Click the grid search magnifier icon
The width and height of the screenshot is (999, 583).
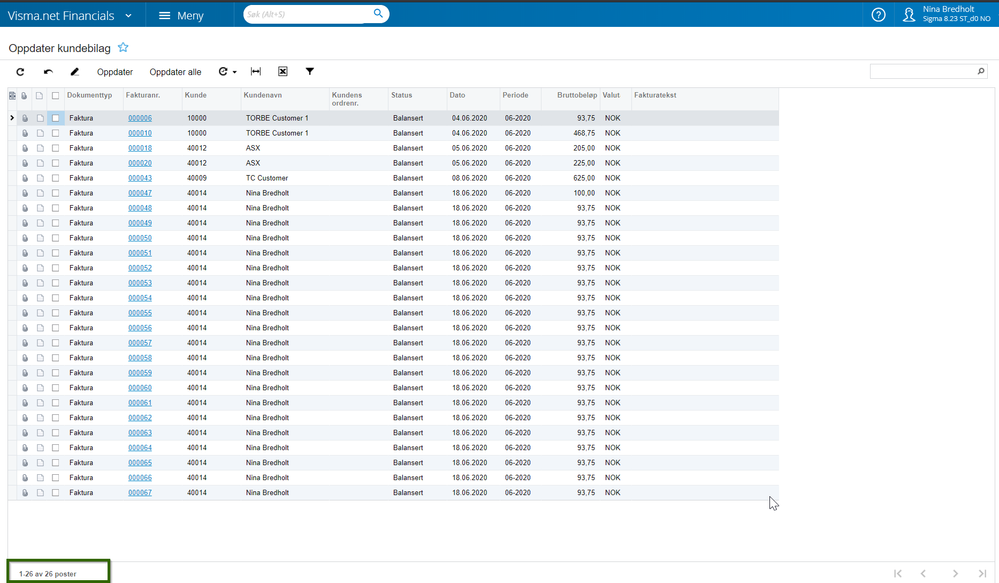click(x=981, y=71)
